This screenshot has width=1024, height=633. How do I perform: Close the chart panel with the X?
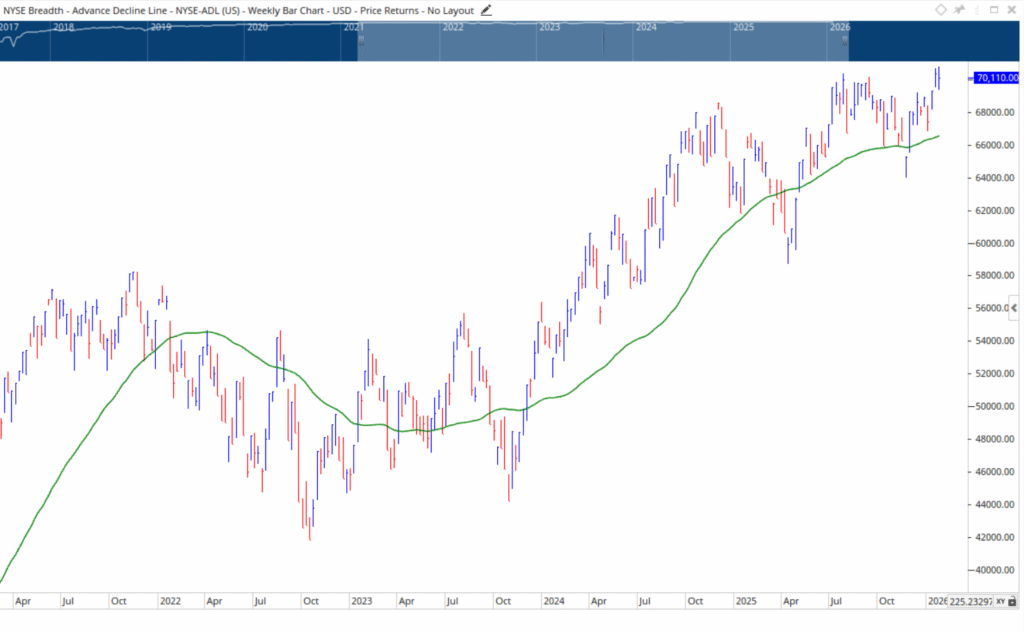pos(1010,9)
